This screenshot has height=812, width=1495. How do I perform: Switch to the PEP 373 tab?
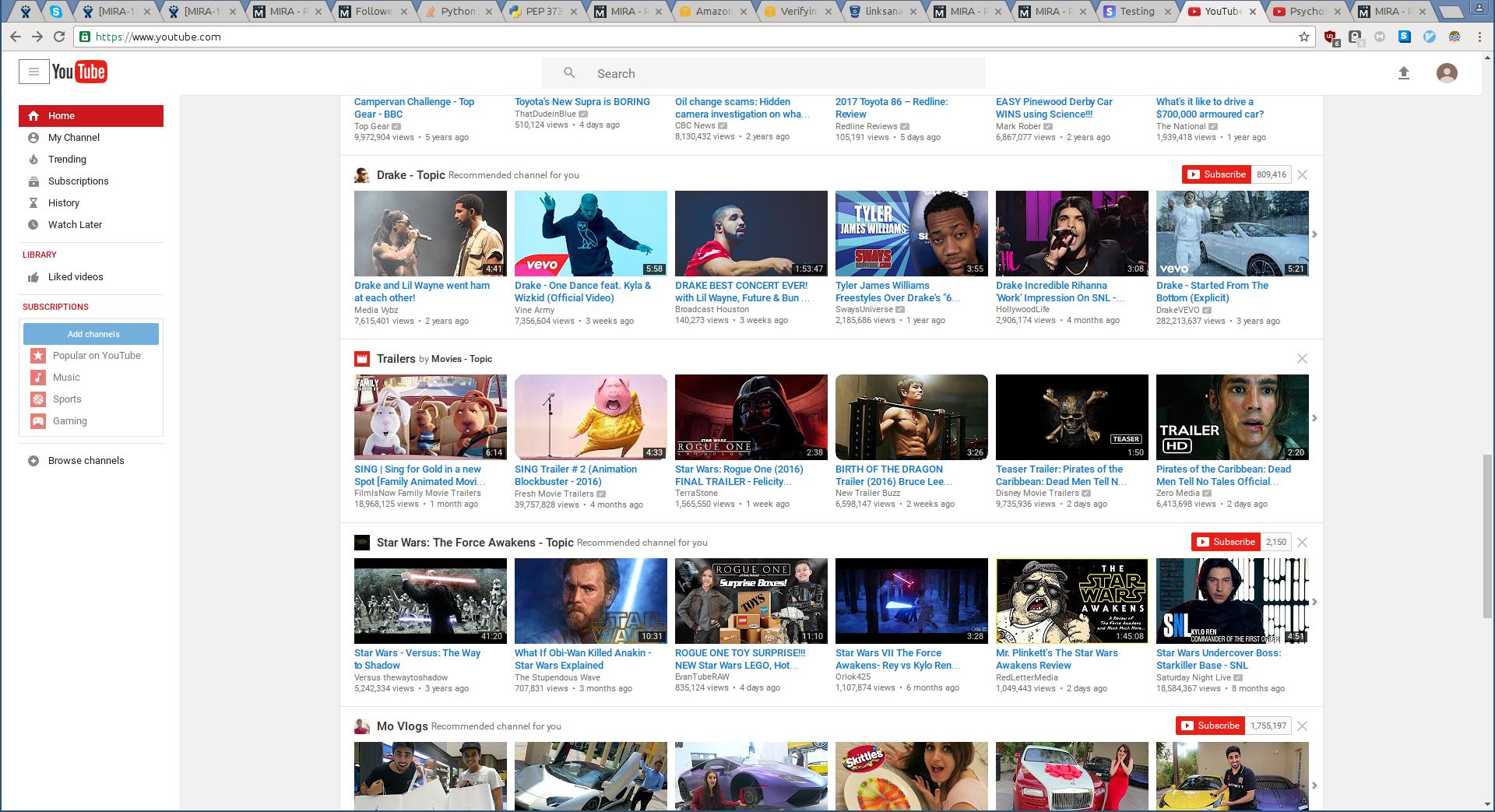point(543,11)
